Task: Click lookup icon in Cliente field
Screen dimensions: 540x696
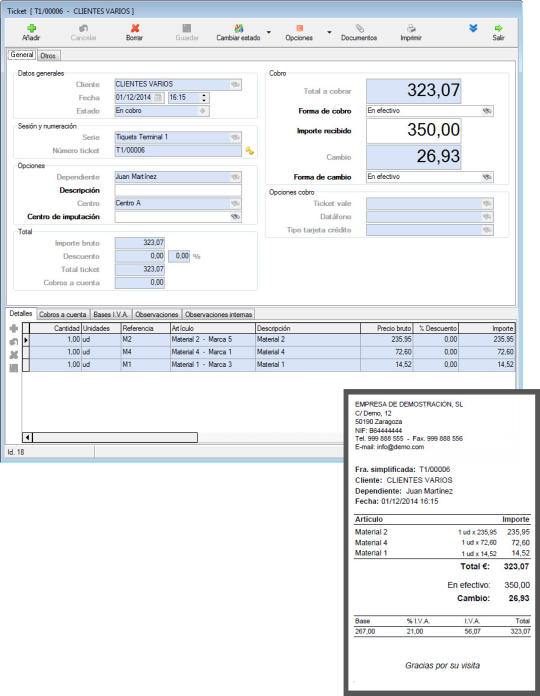Action: 235,84
